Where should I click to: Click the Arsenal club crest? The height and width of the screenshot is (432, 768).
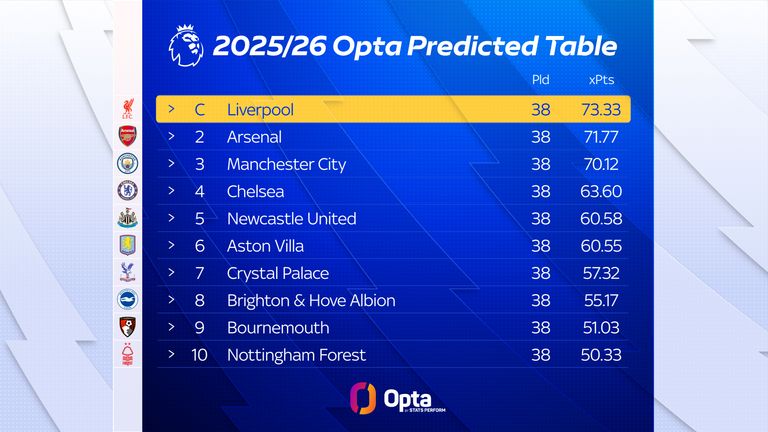127,136
